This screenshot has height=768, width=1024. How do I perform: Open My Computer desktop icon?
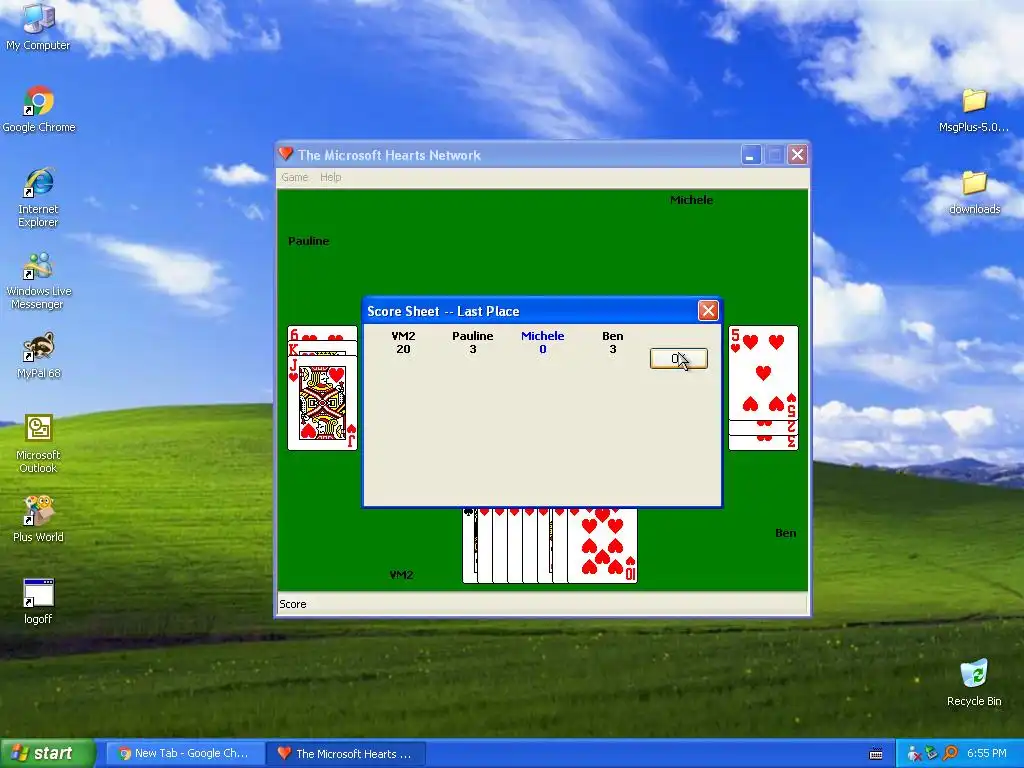click(x=38, y=26)
